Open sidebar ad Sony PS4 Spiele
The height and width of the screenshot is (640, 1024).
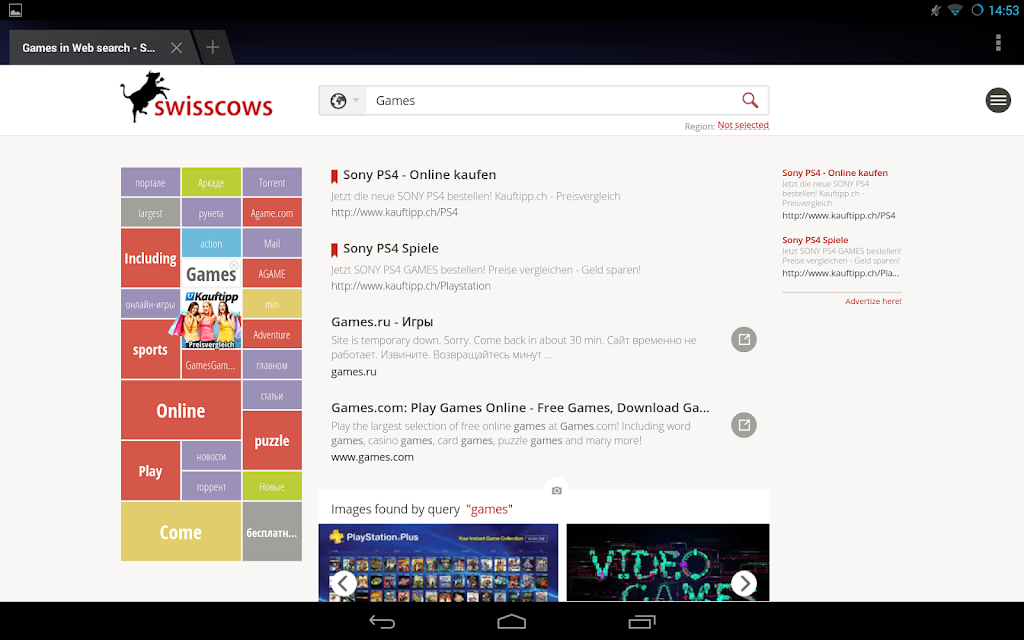coord(815,240)
